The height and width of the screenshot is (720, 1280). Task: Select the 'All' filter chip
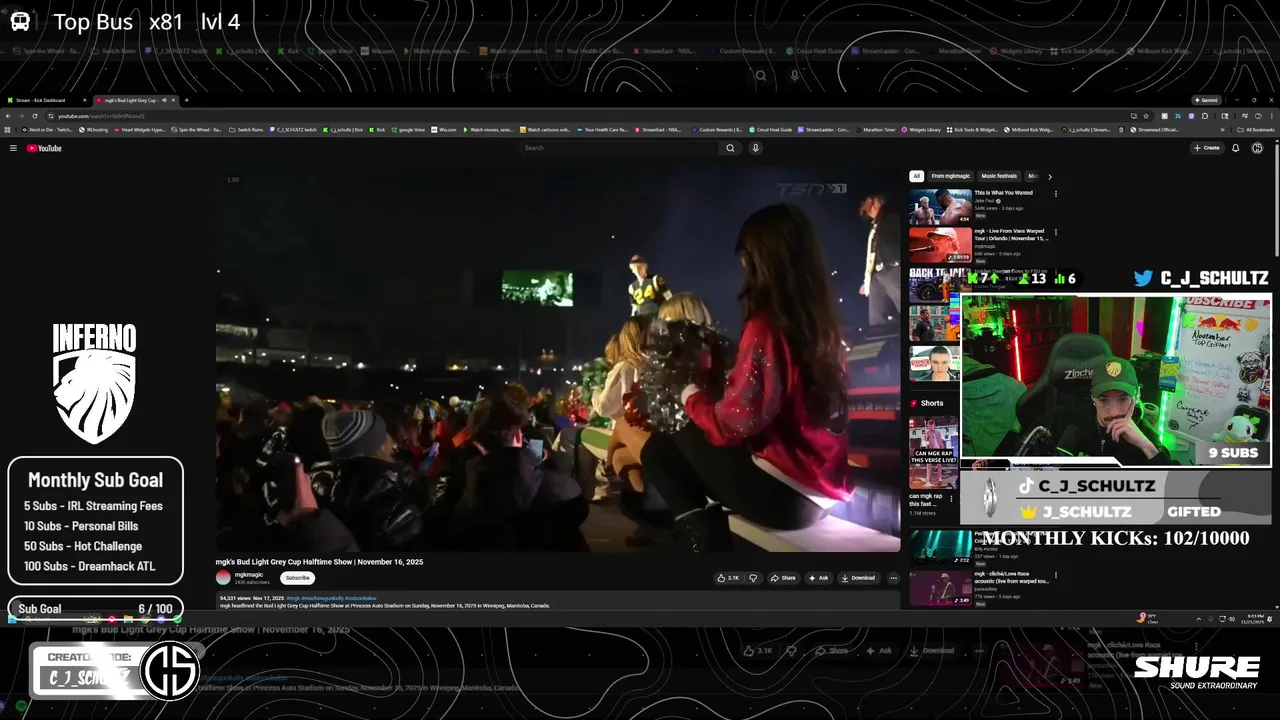pos(916,176)
